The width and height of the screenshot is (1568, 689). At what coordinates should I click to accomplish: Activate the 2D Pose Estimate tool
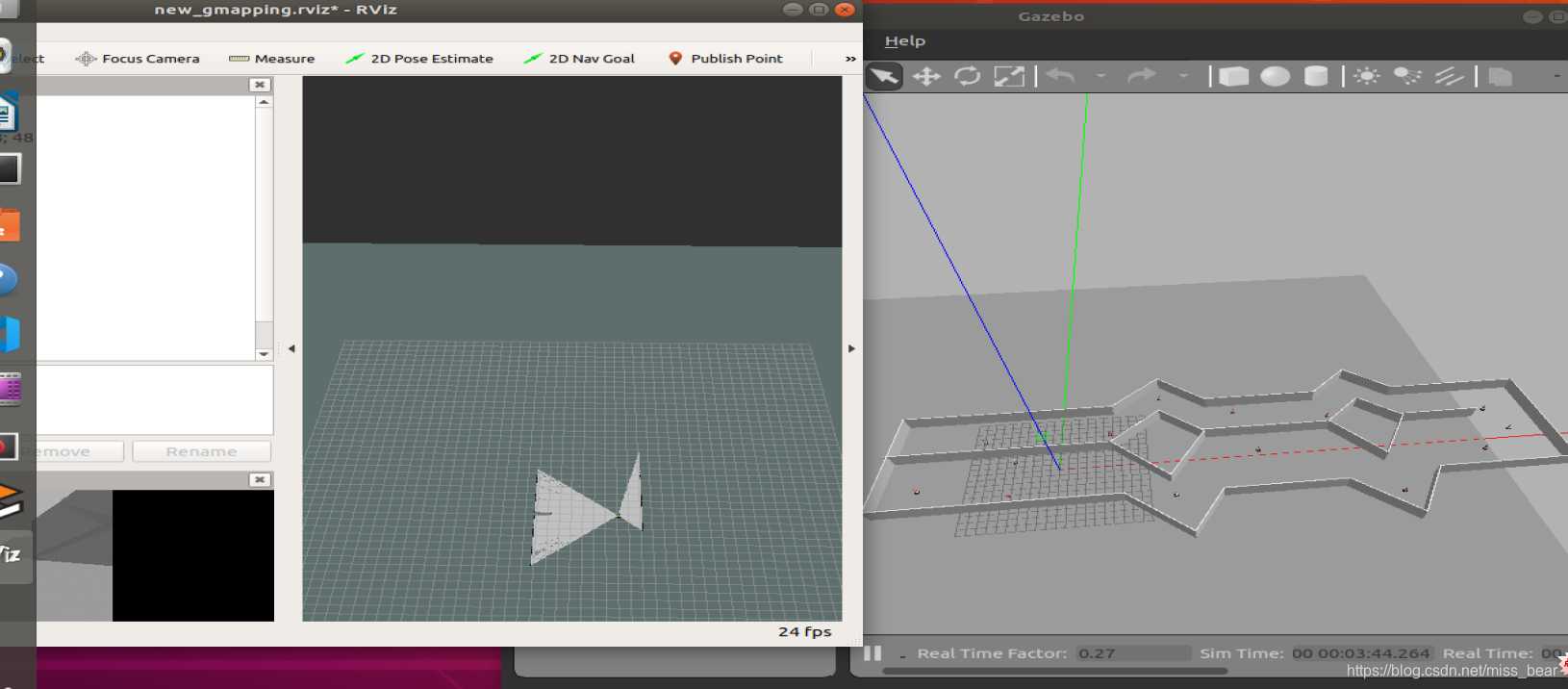click(x=419, y=59)
